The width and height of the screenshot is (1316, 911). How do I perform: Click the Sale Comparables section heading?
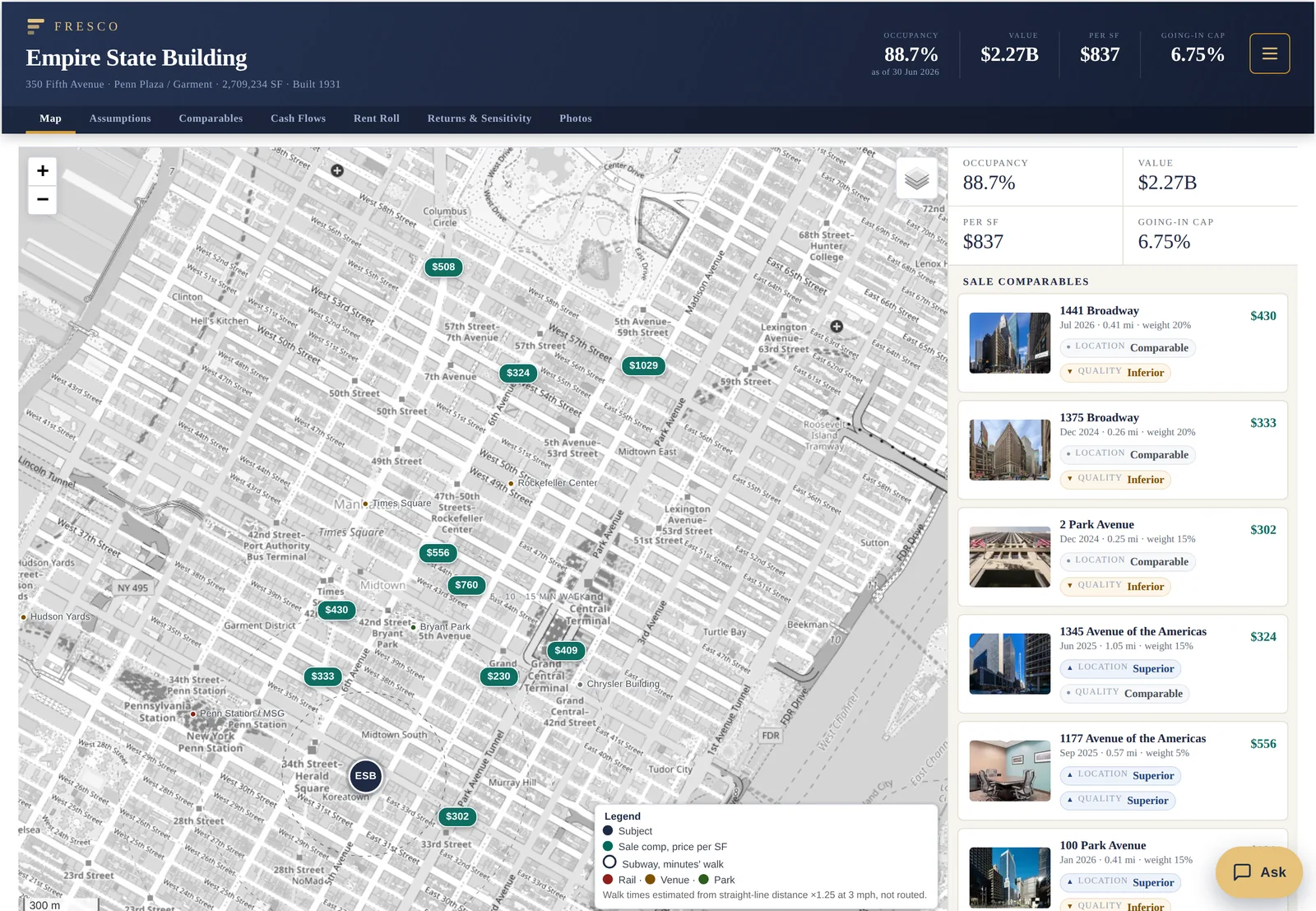coord(1026,281)
